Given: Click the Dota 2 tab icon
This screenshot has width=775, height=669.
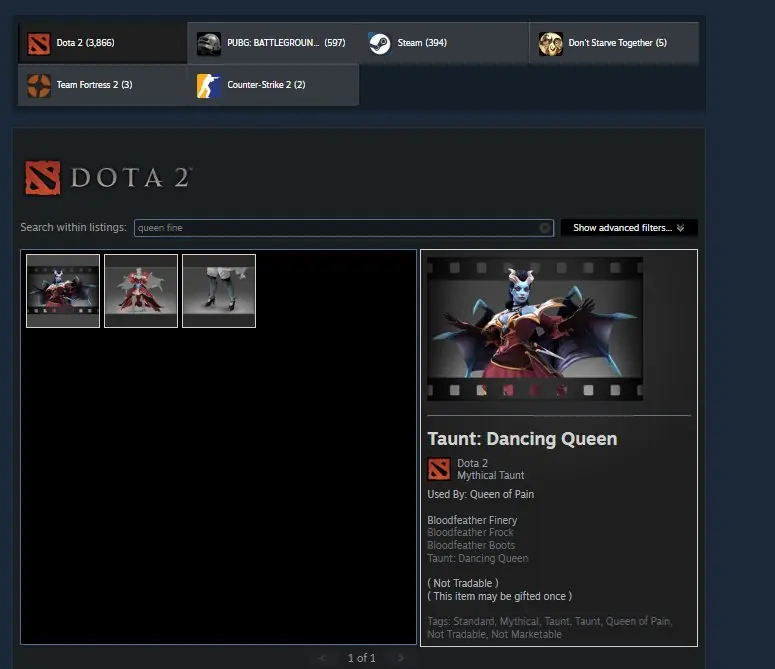Looking at the screenshot, I should pyautogui.click(x=39, y=43).
